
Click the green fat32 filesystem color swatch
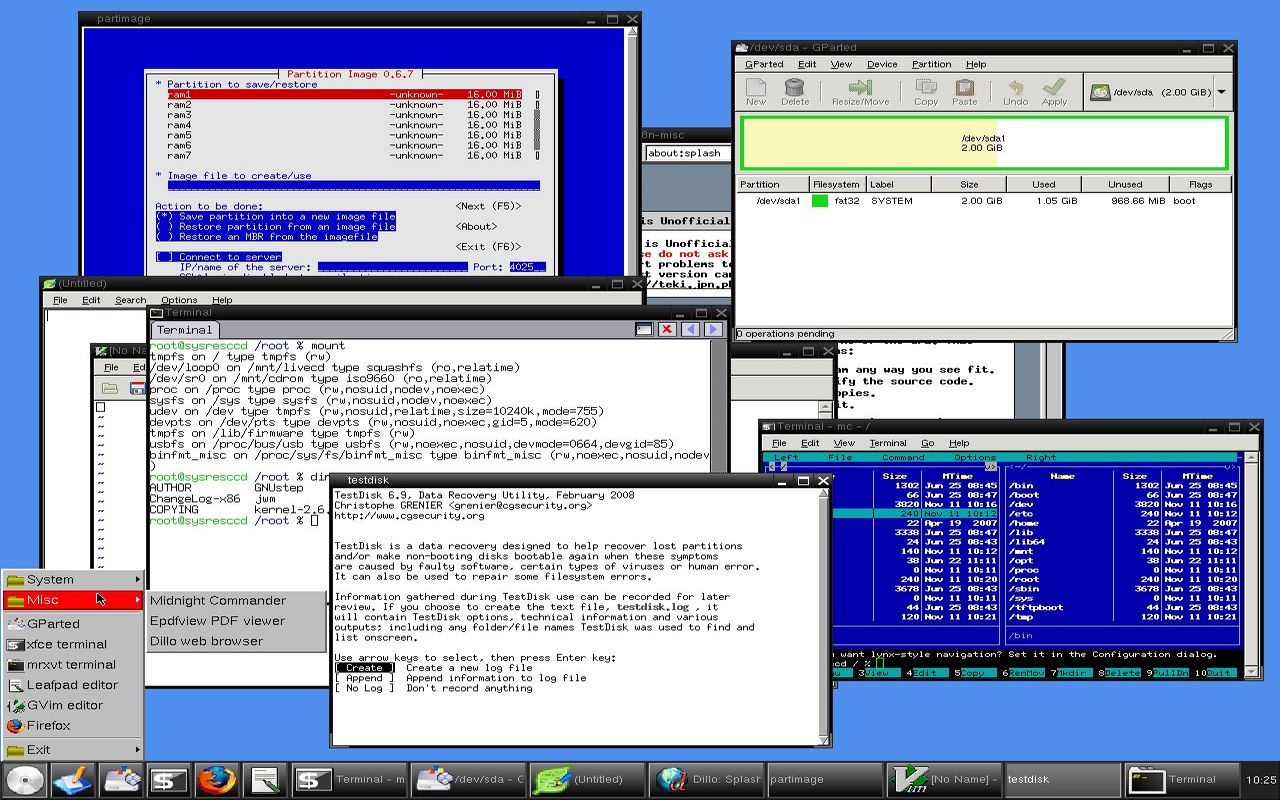820,201
